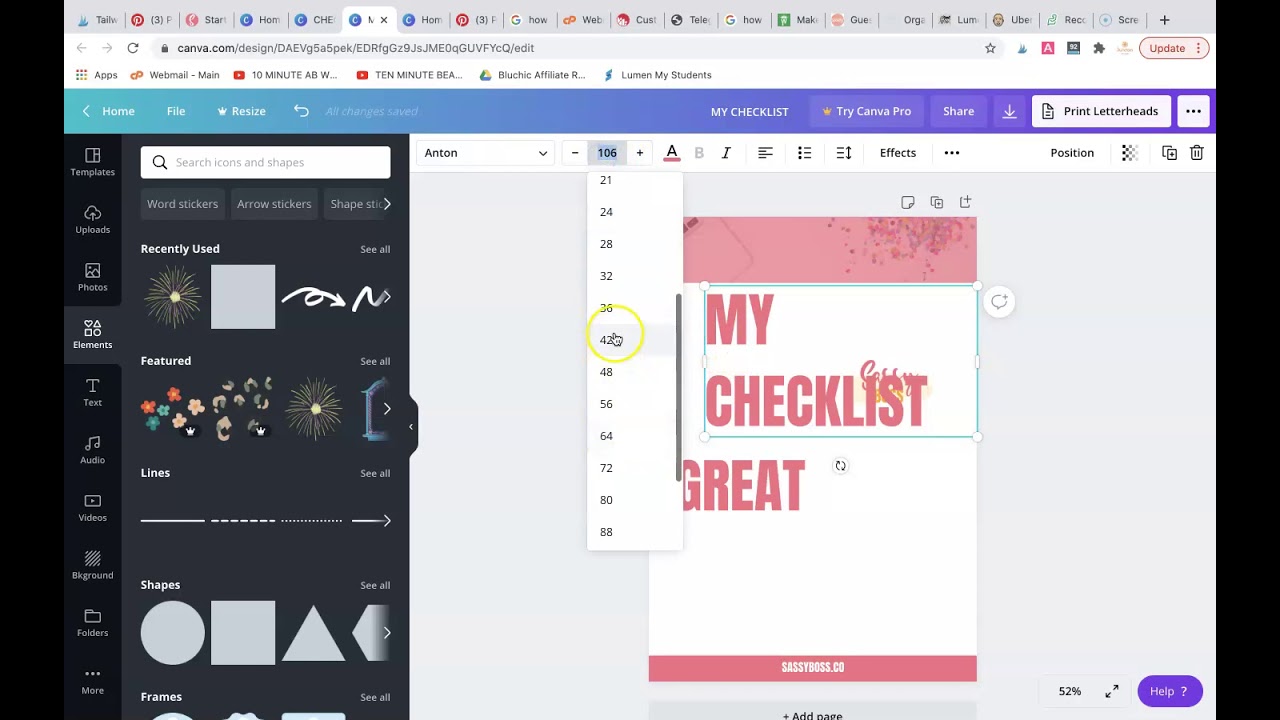The height and width of the screenshot is (720, 1280).
Task: Expand more toolbar options (three dots)
Action: (952, 153)
